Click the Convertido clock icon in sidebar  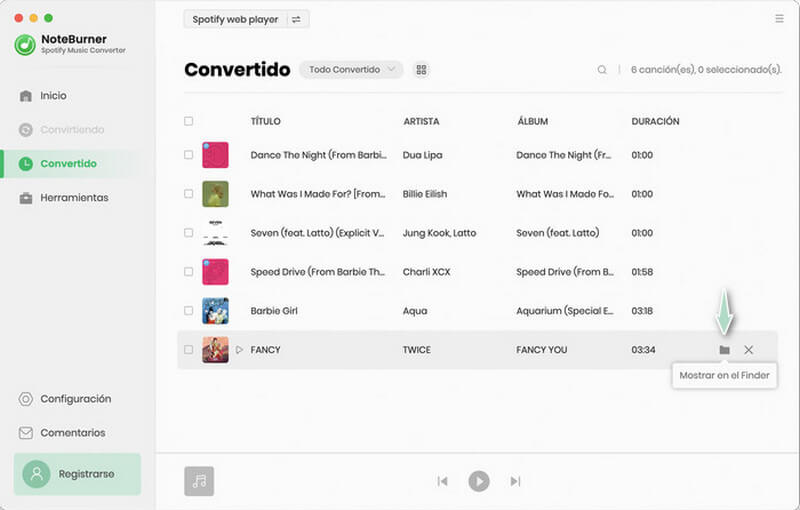click(26, 164)
